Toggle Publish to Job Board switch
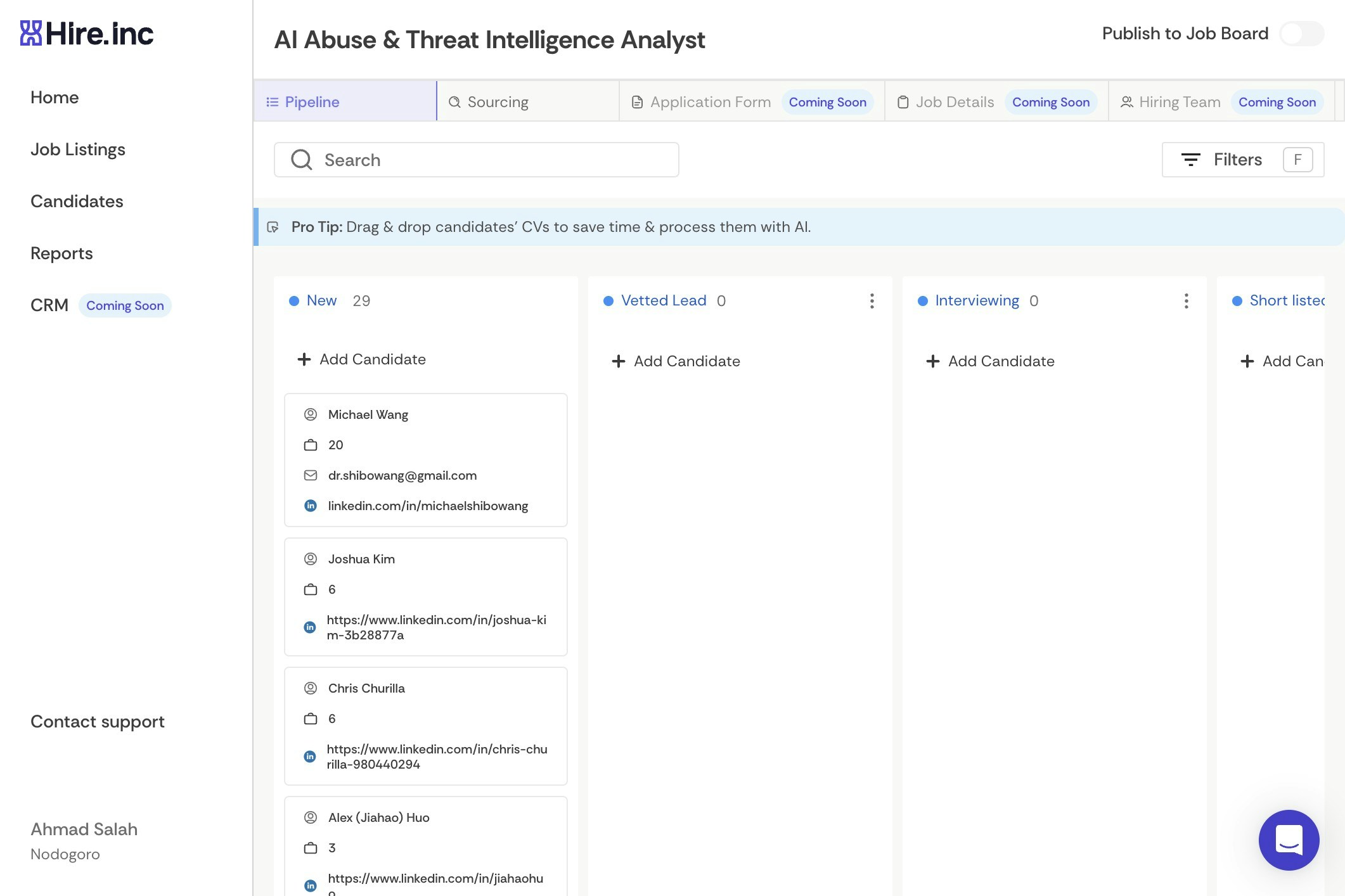Screen dimensions: 1345x896 click(x=1301, y=34)
